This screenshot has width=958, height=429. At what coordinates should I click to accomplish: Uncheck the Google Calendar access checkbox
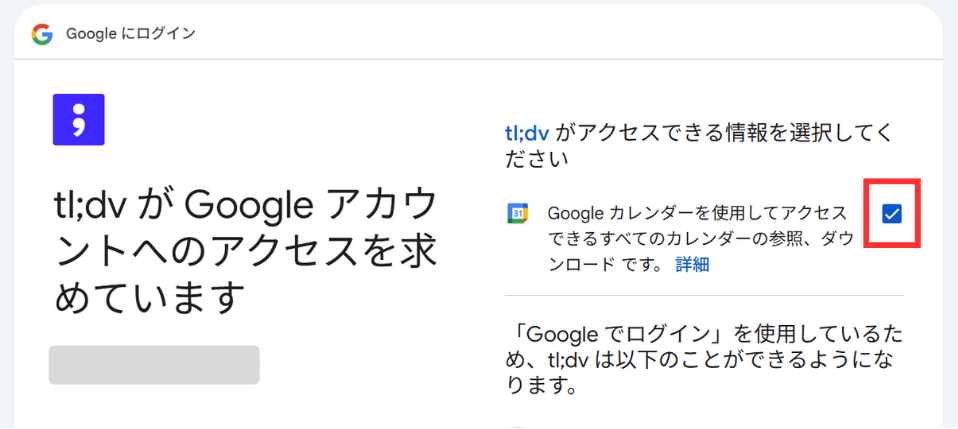click(892, 213)
